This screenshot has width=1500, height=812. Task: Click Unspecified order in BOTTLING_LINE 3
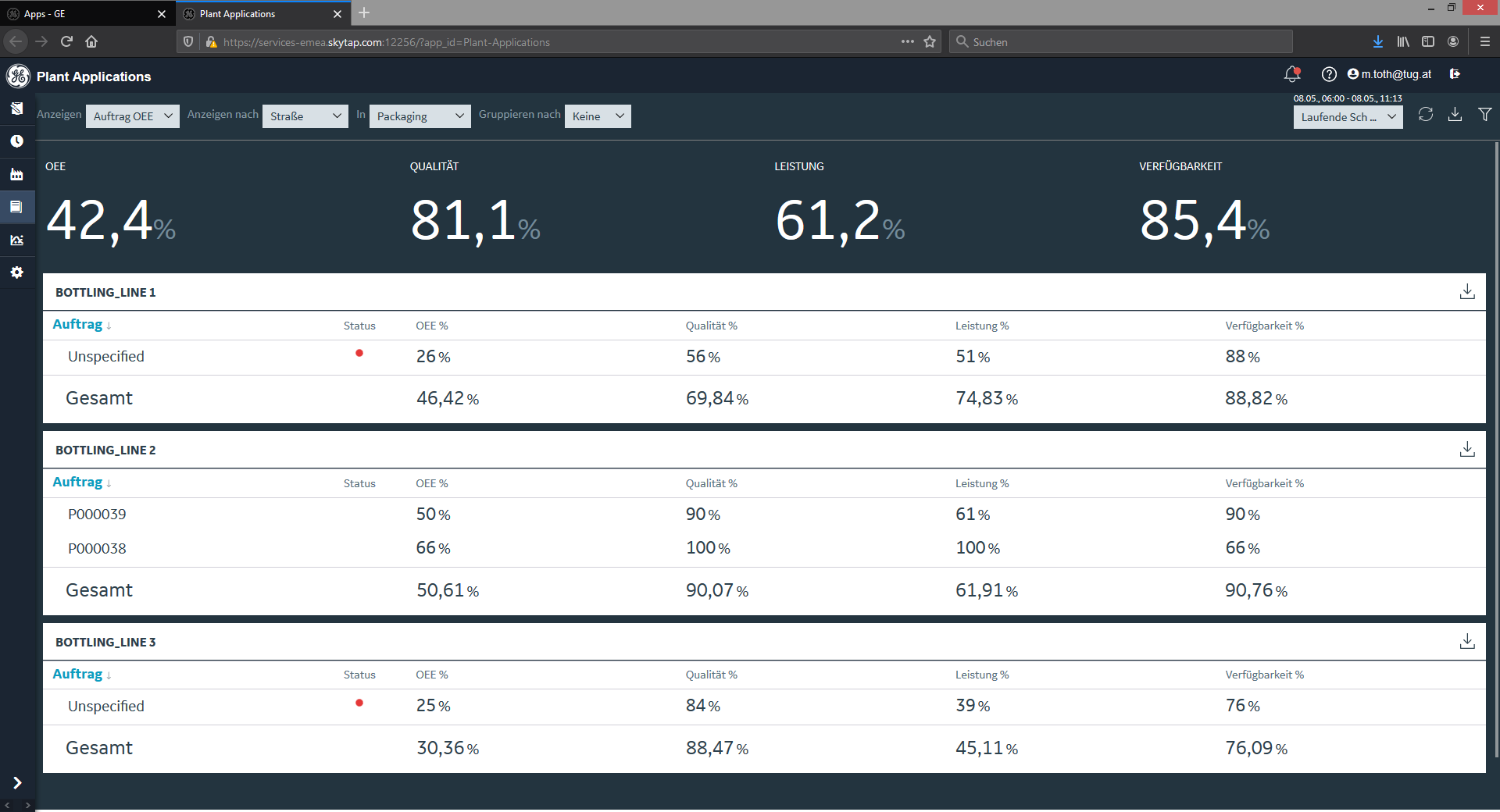coord(106,707)
